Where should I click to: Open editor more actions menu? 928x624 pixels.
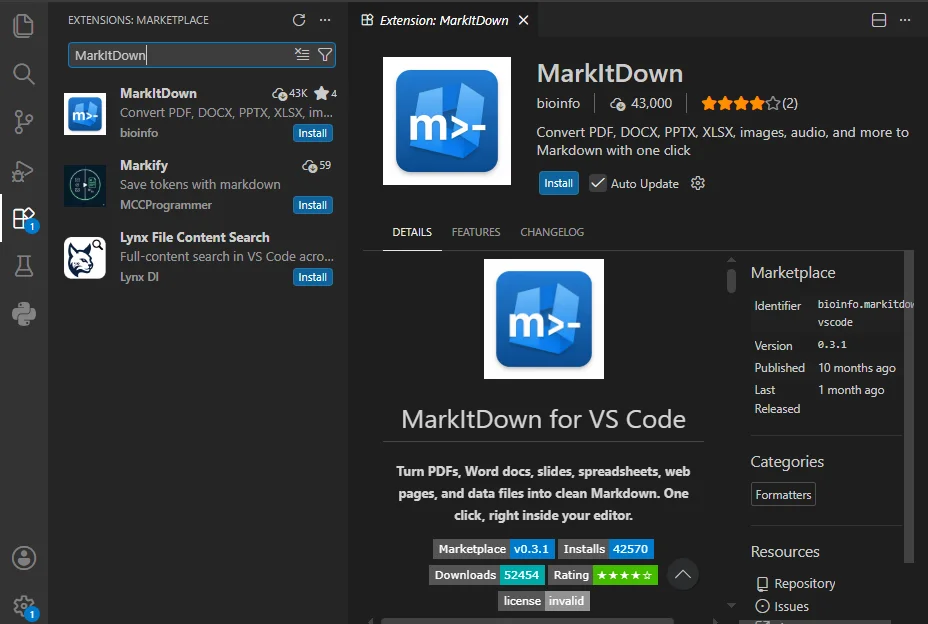[905, 20]
